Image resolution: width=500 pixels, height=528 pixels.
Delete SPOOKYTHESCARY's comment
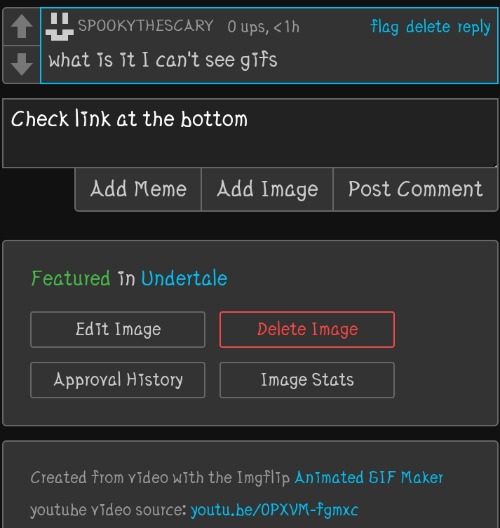tap(428, 27)
